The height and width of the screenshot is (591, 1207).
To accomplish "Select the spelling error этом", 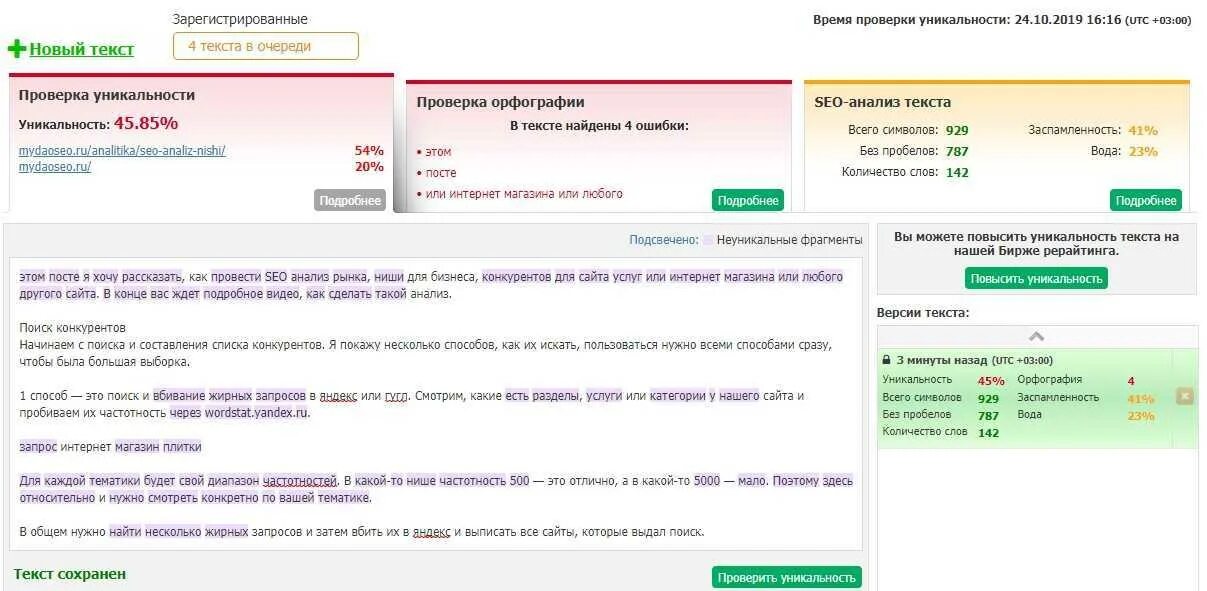I will click(438, 151).
